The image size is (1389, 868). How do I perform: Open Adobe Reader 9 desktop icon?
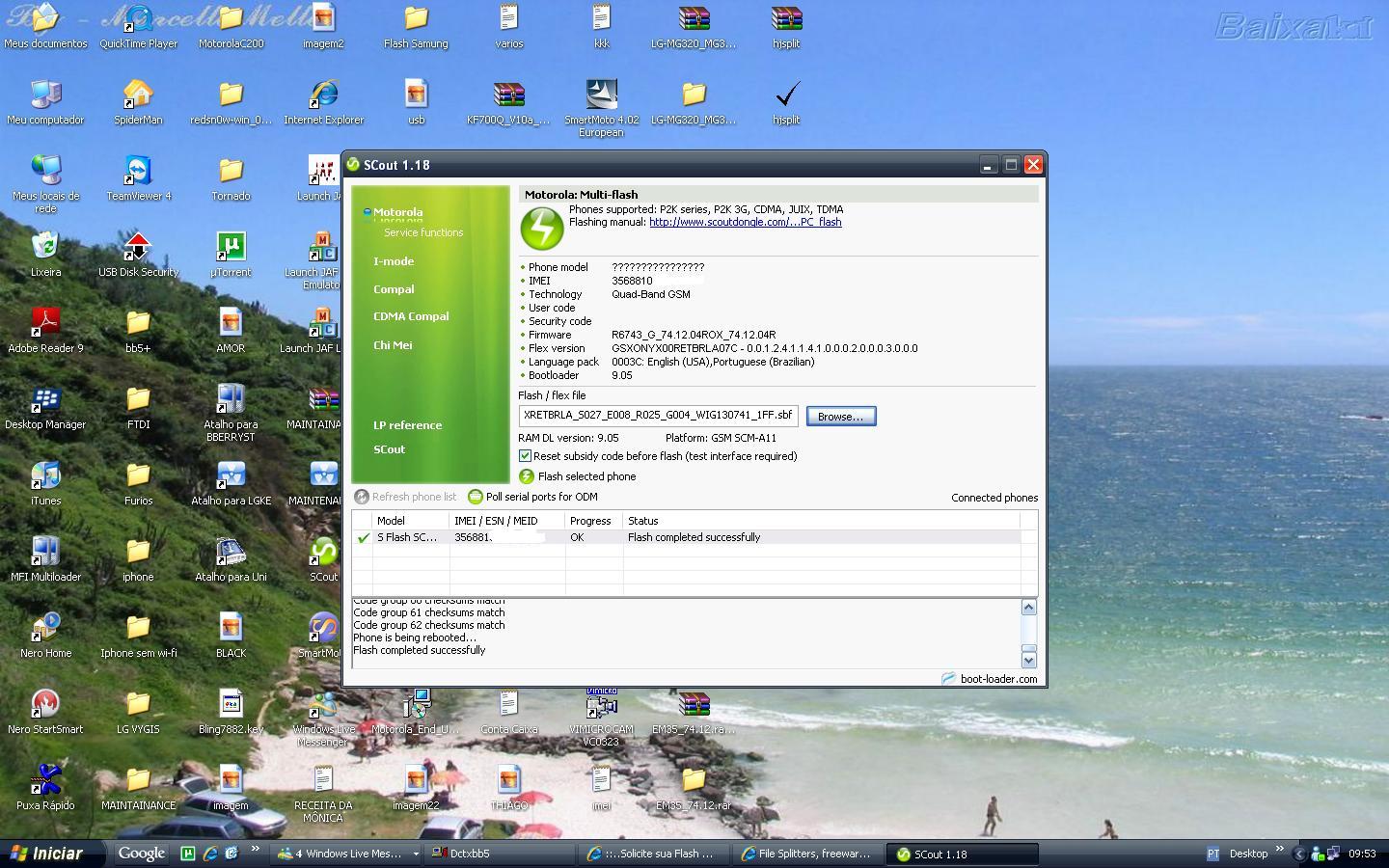click(45, 330)
